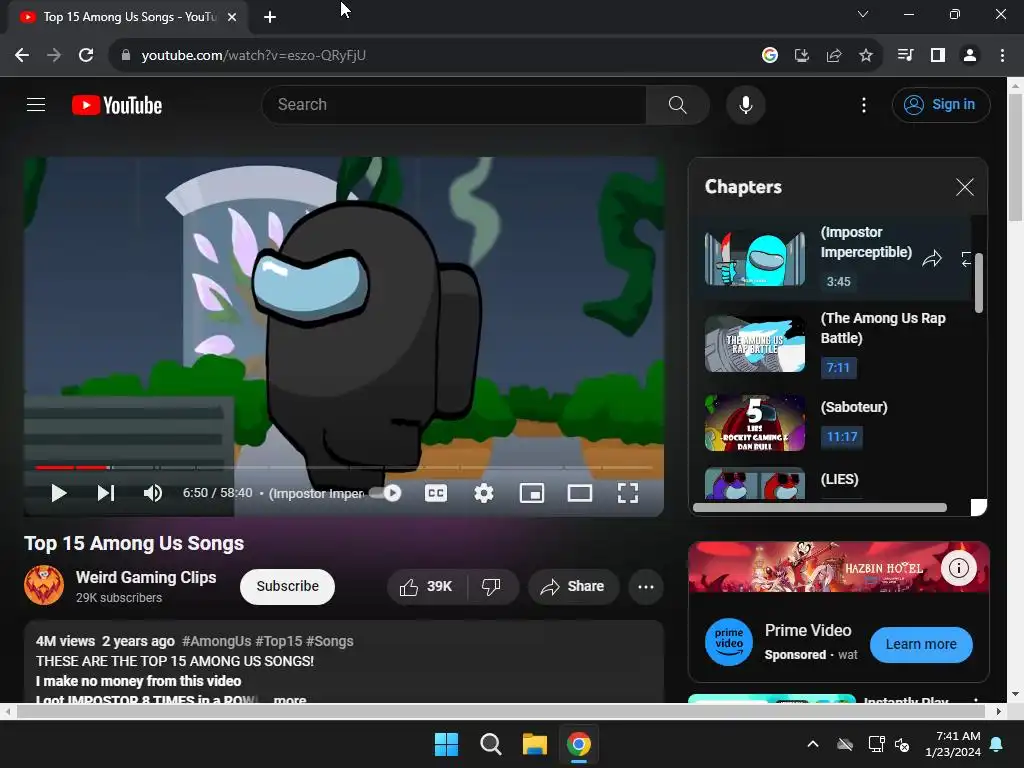The width and height of the screenshot is (1024, 768).
Task: Select the Saboteur chapter thumbnail
Action: click(x=755, y=423)
